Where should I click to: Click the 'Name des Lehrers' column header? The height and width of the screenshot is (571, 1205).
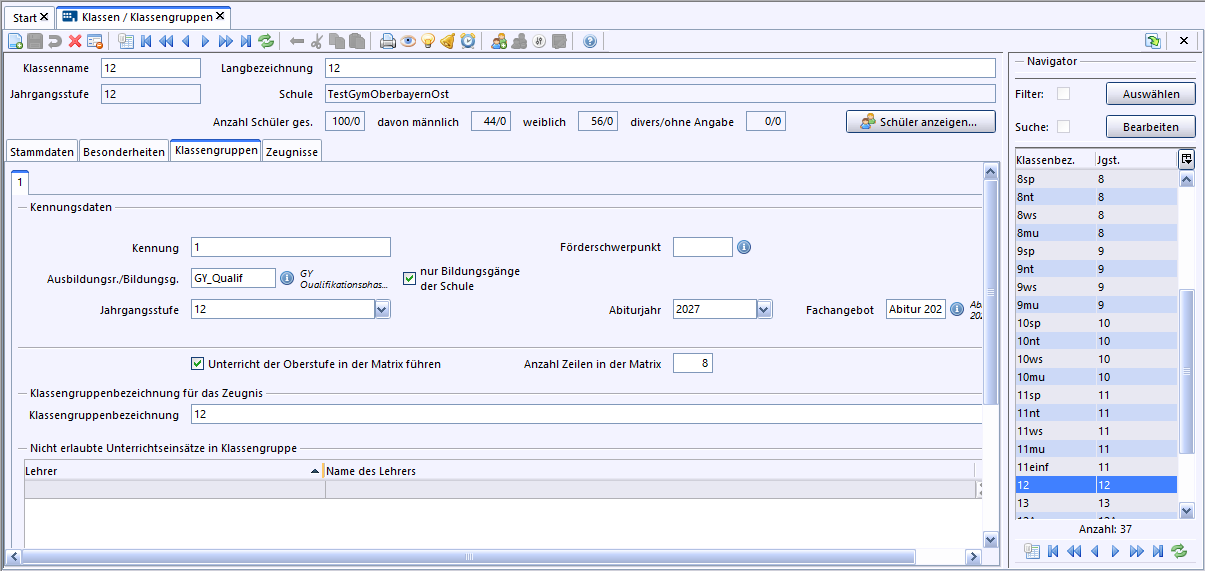point(649,471)
